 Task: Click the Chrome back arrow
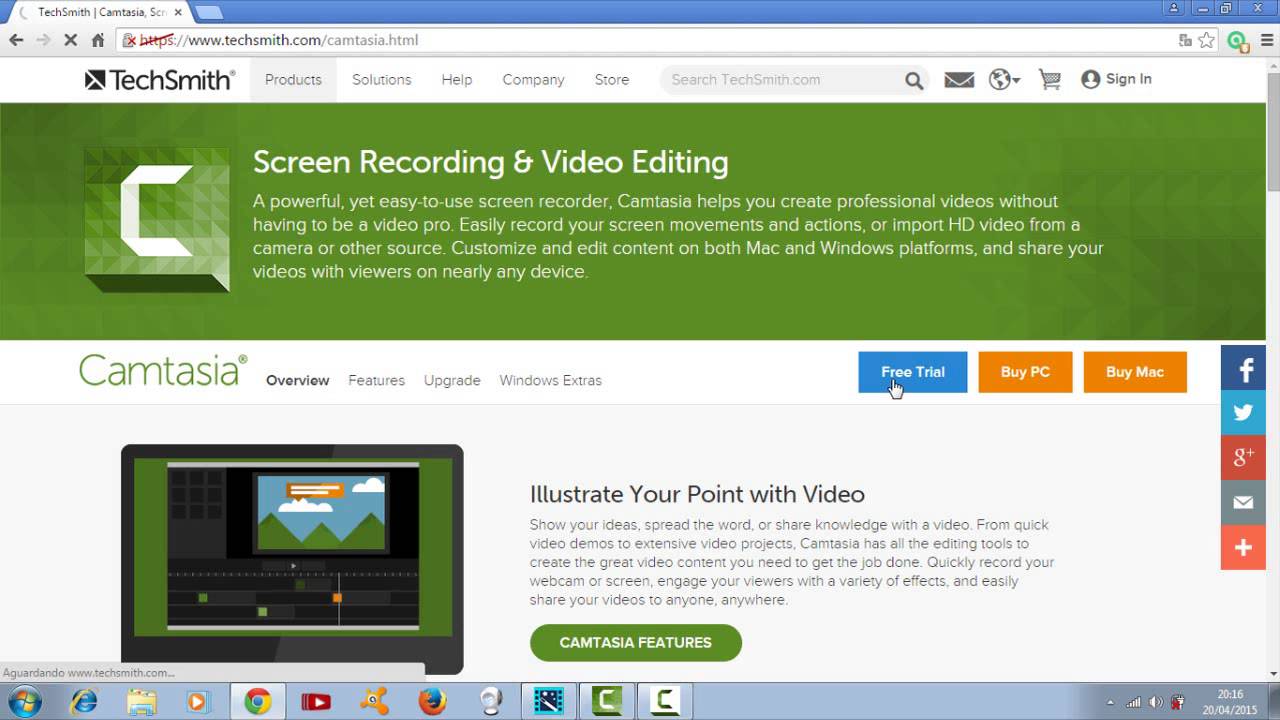tap(16, 40)
